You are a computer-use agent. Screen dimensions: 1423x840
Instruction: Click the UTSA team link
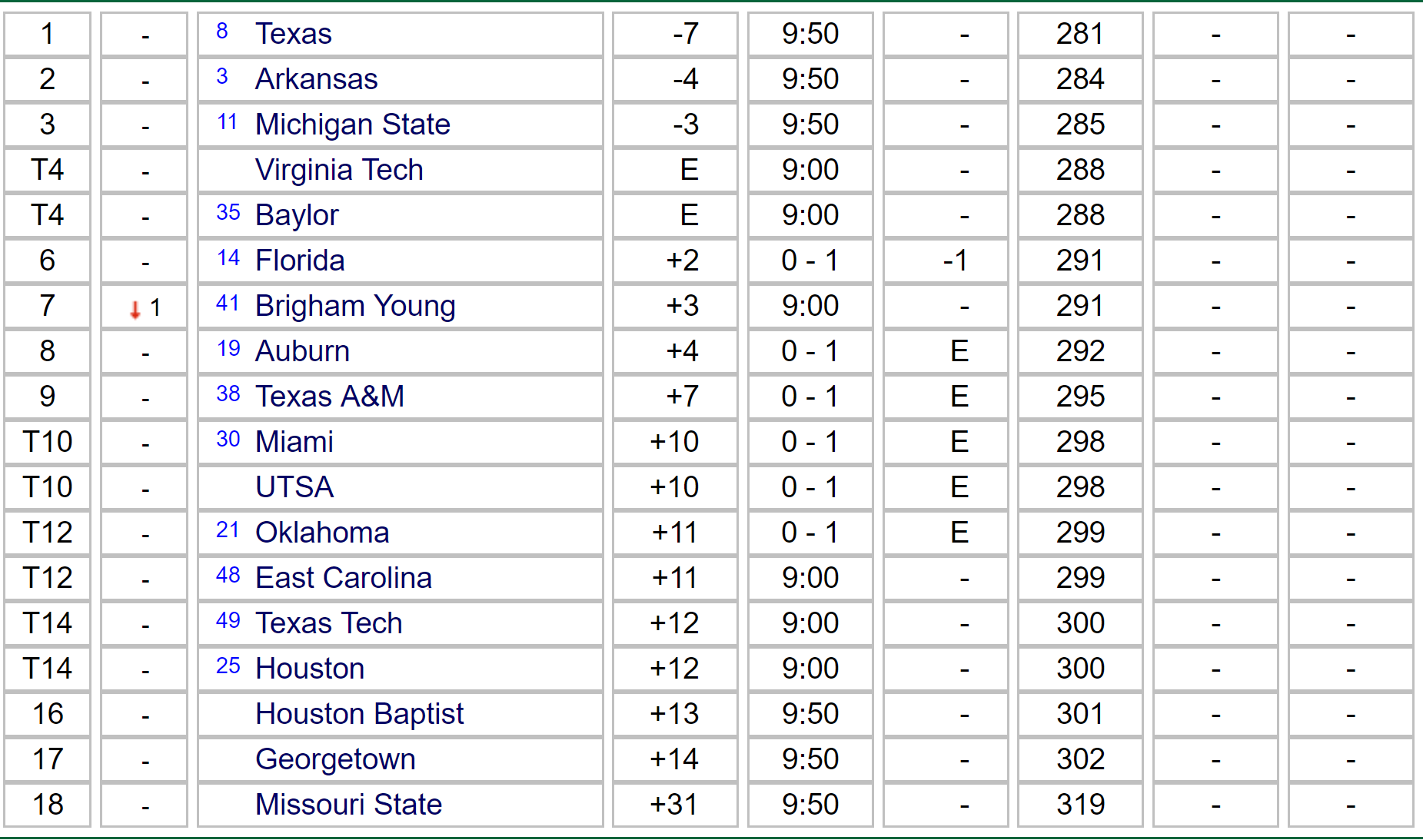coord(294,487)
